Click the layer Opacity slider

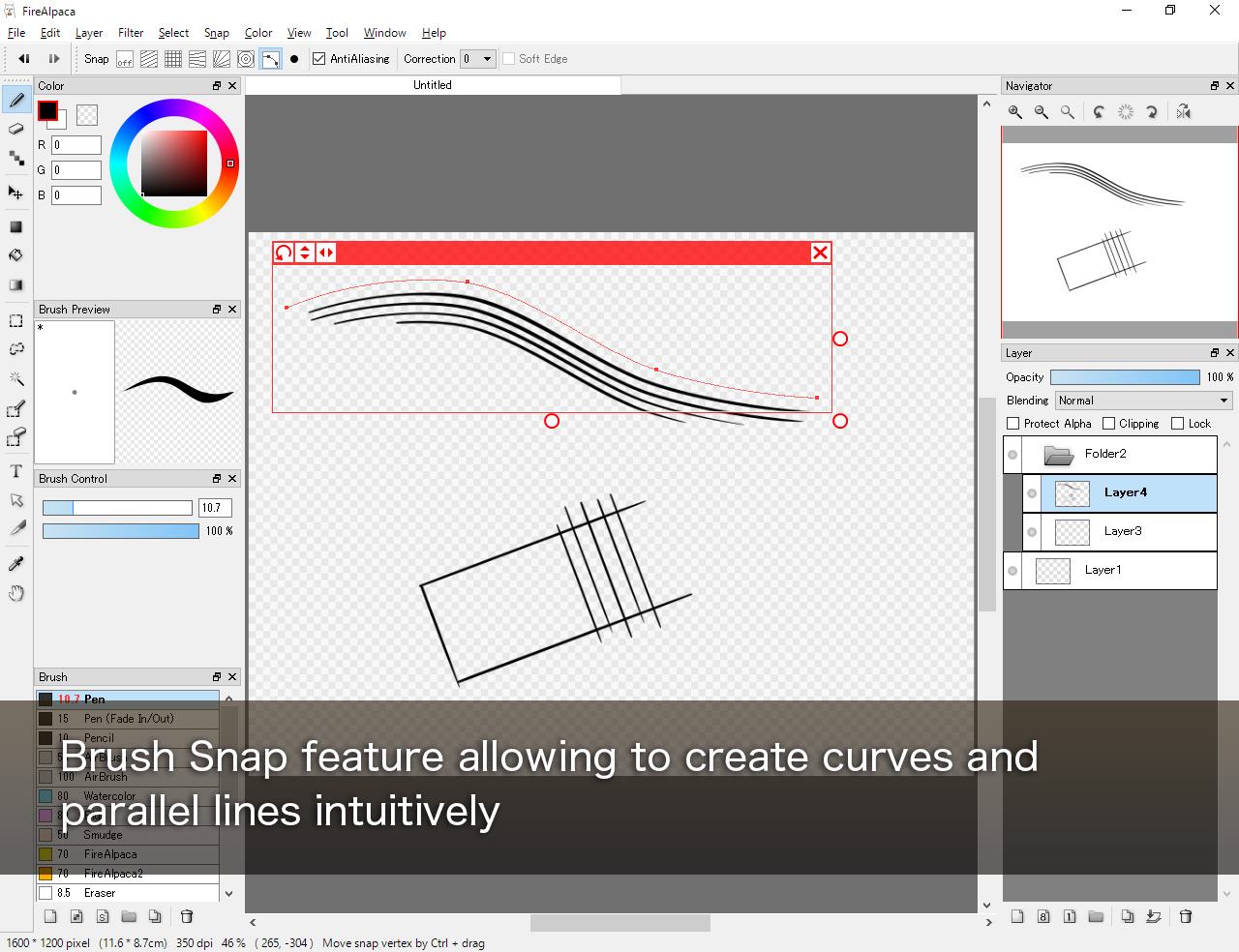[1125, 377]
